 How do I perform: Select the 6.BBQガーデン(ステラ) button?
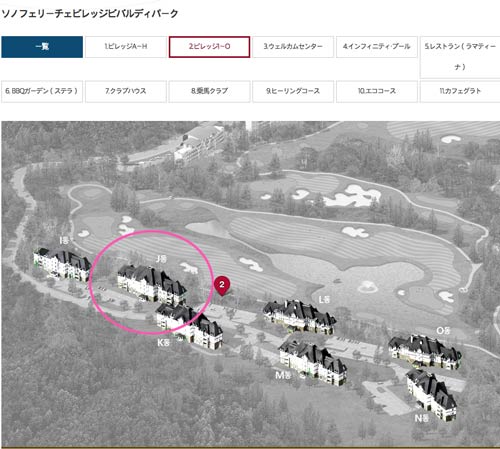[x=42, y=91]
